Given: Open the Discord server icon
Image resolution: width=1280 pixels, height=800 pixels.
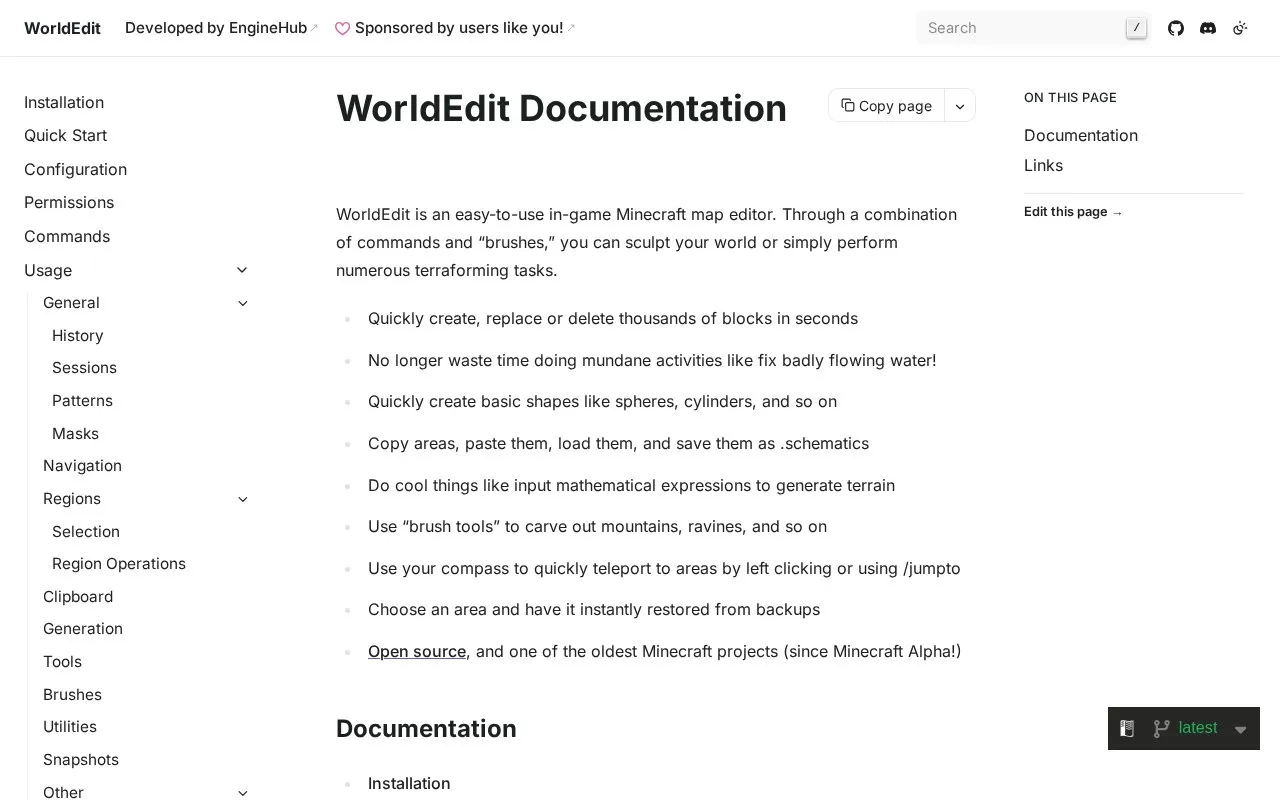Looking at the screenshot, I should (x=1208, y=28).
